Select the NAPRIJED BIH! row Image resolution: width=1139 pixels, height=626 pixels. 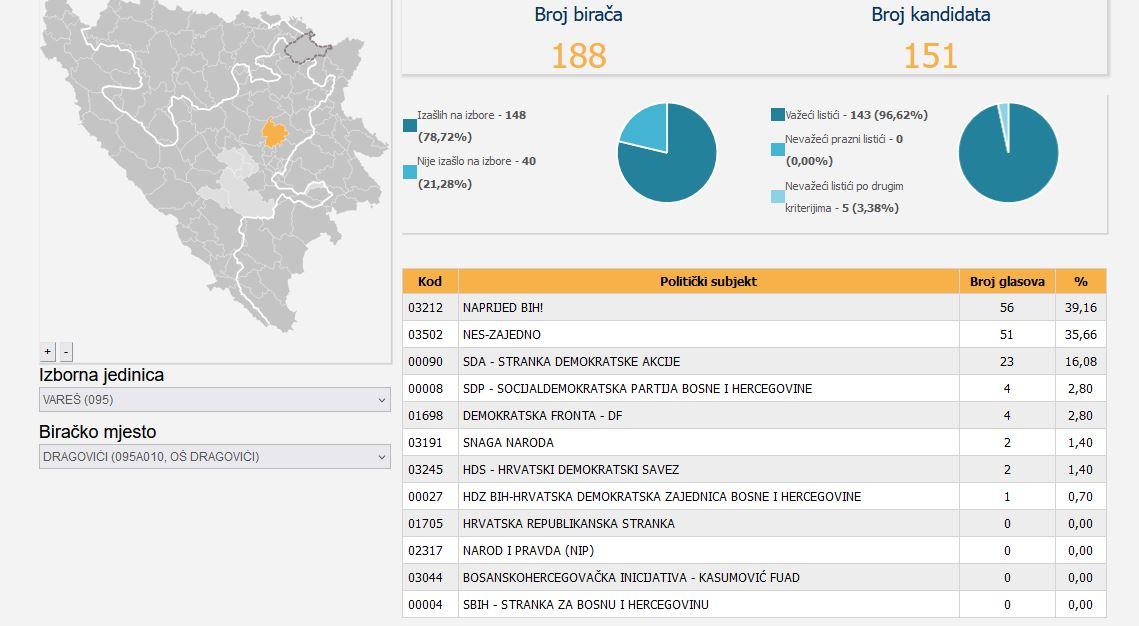click(754, 307)
